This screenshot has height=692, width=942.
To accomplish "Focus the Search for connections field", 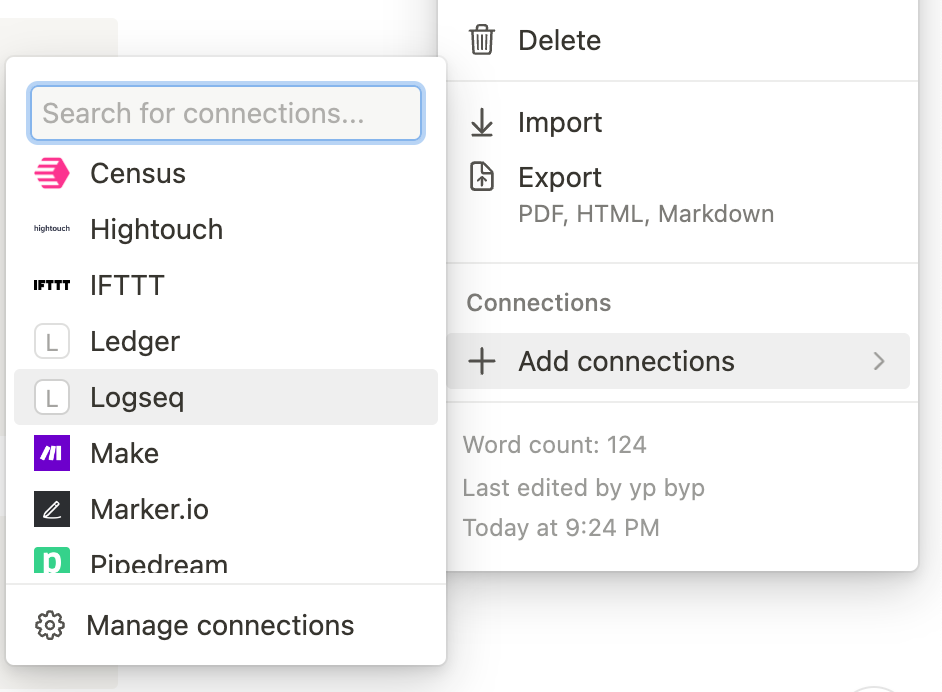I will coord(226,113).
